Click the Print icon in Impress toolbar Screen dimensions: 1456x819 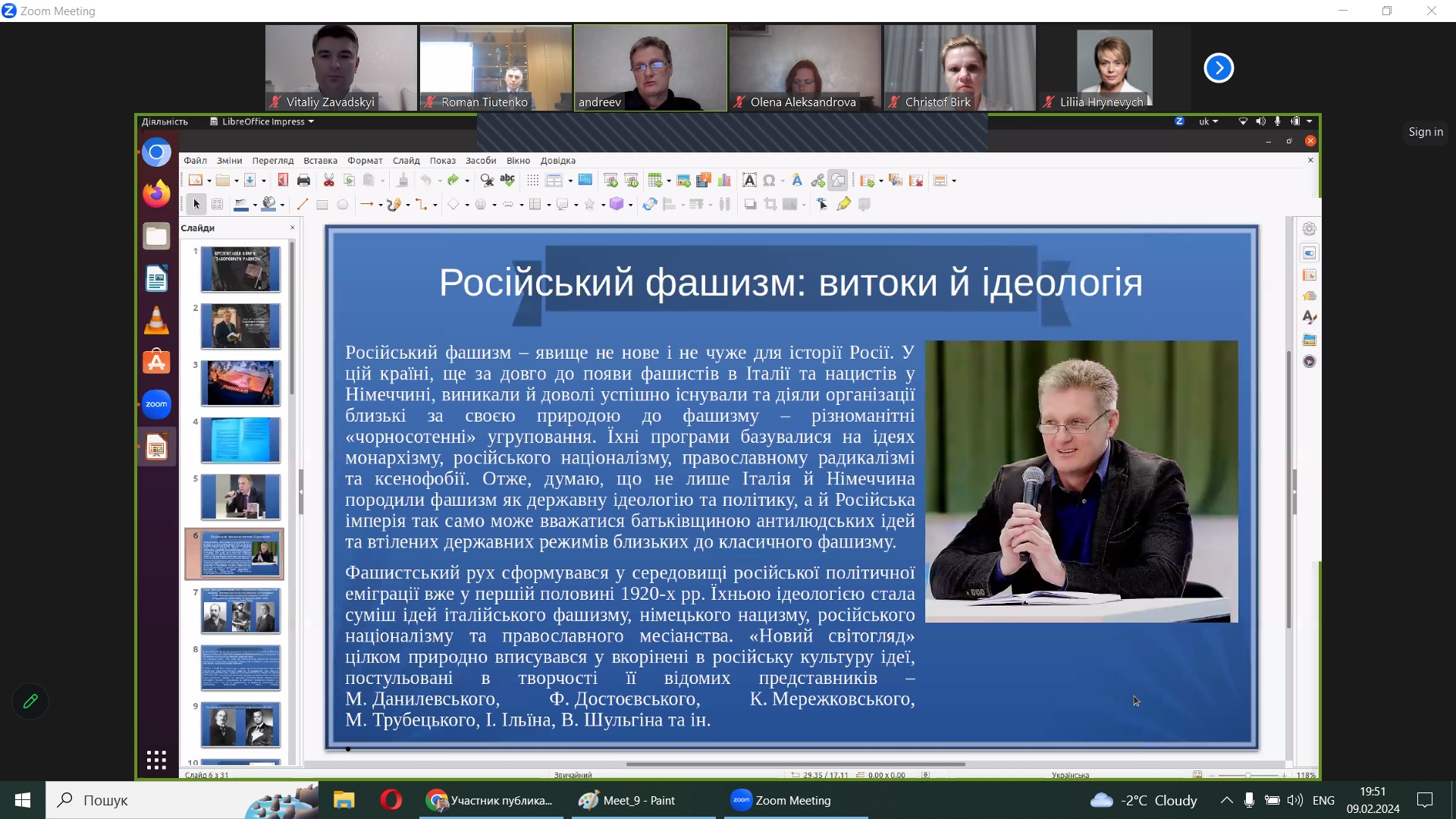pos(303,180)
